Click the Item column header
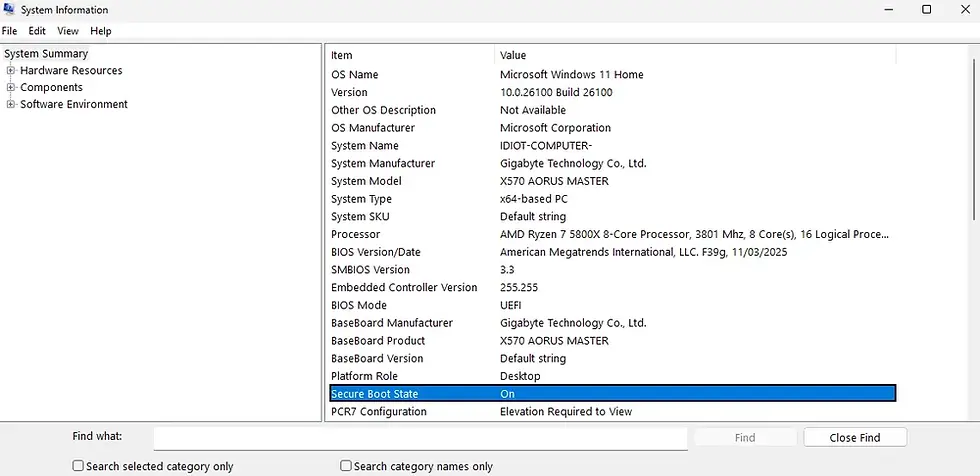This screenshot has width=980, height=476. 411,56
